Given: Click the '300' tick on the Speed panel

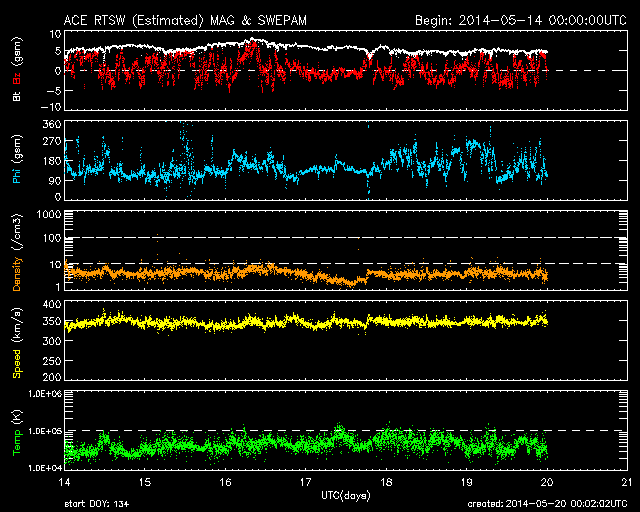Looking at the screenshot, I should (52, 341).
